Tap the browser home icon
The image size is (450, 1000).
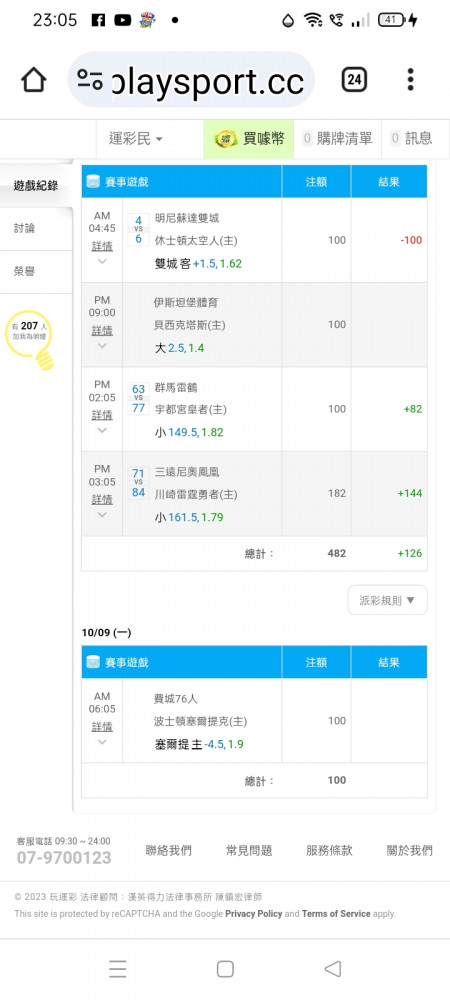point(34,80)
